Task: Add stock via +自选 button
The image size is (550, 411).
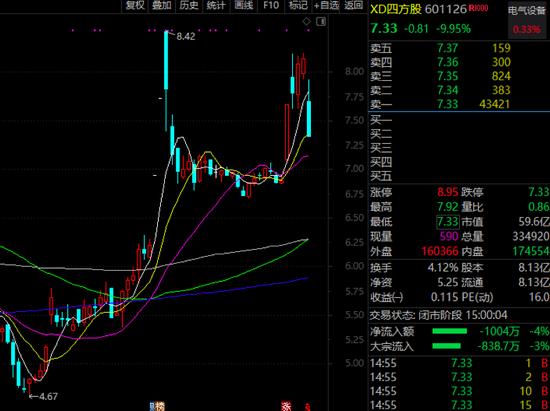Action: click(326, 5)
